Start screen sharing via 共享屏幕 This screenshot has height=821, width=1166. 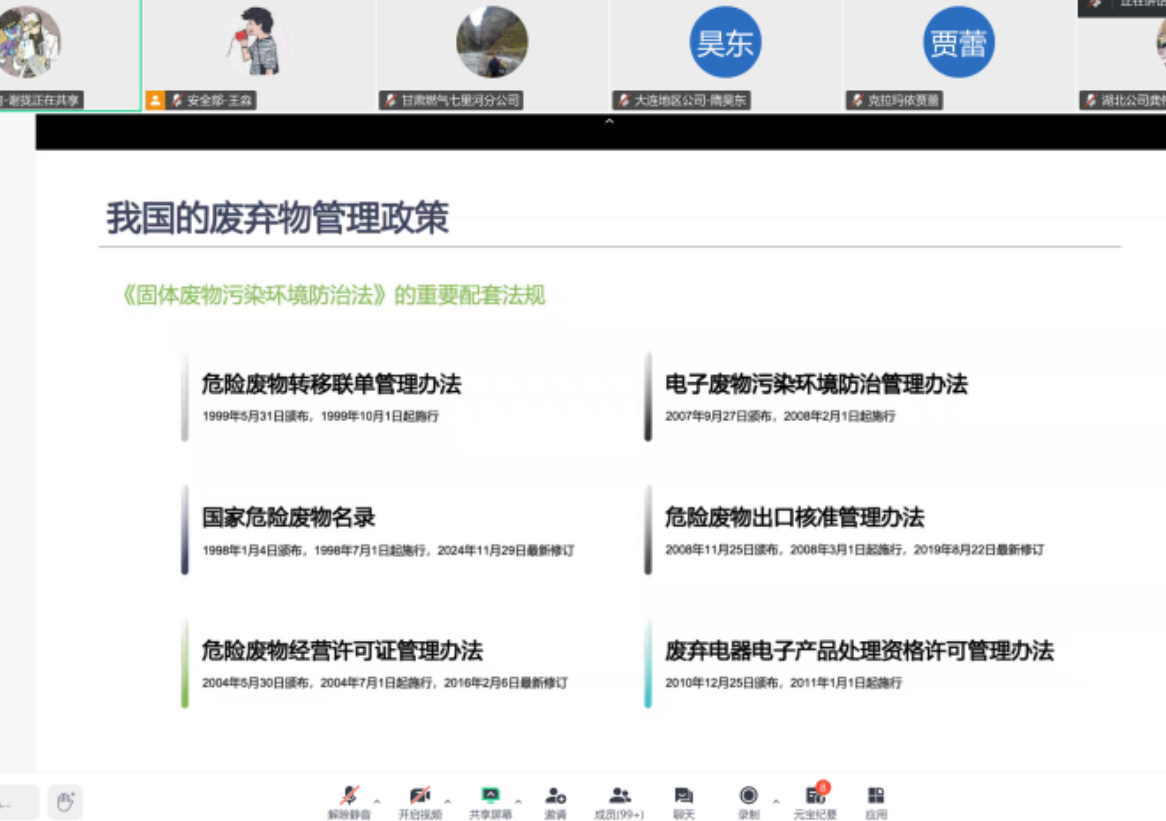(x=490, y=795)
